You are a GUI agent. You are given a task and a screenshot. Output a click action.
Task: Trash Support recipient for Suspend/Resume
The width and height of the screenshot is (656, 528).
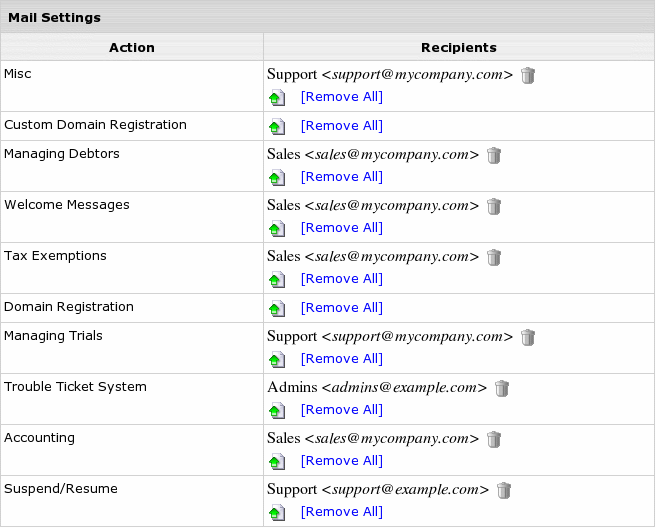coord(504,491)
